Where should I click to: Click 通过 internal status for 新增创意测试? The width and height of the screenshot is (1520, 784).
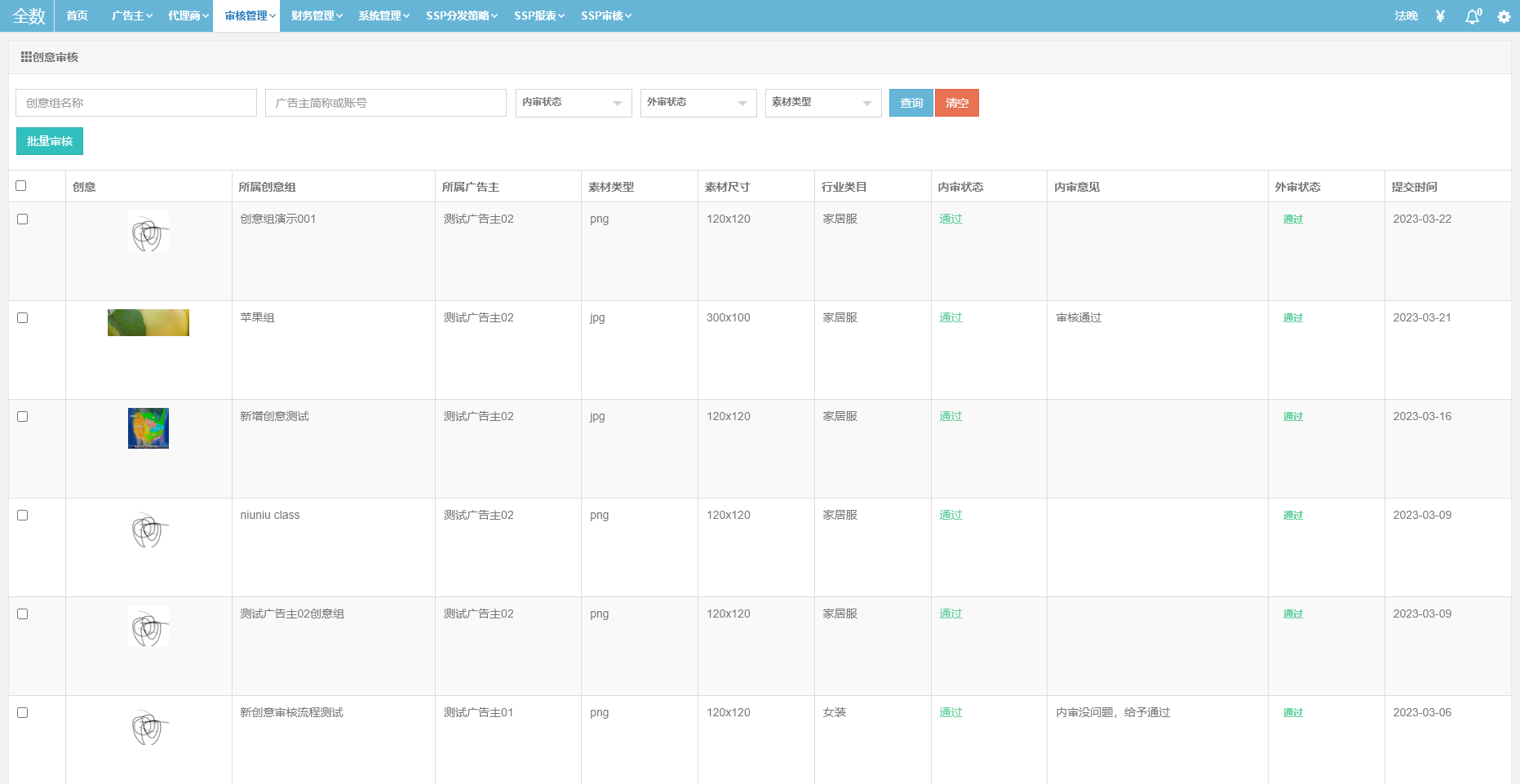tap(951, 416)
